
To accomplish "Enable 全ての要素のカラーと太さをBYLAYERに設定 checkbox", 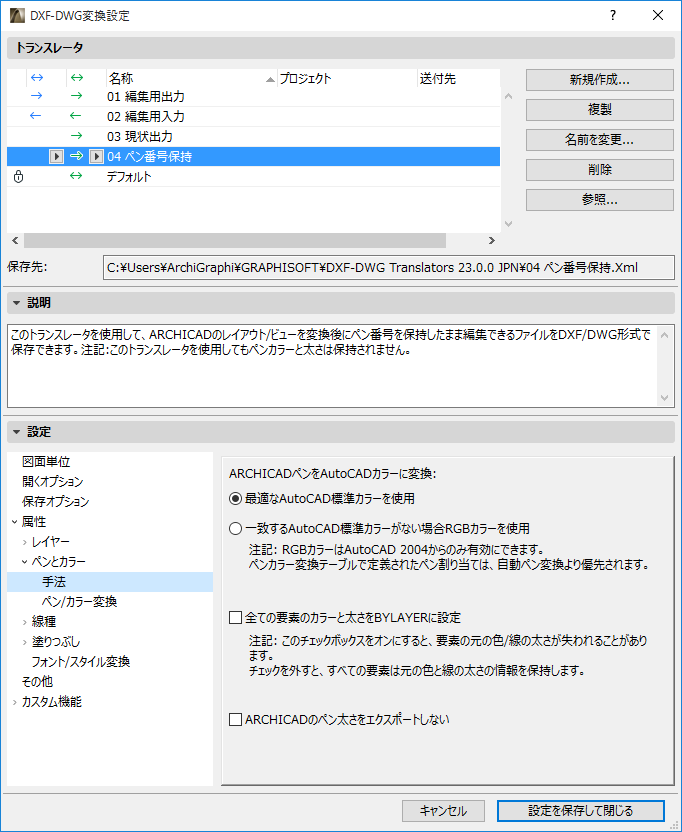I will tap(235, 618).
